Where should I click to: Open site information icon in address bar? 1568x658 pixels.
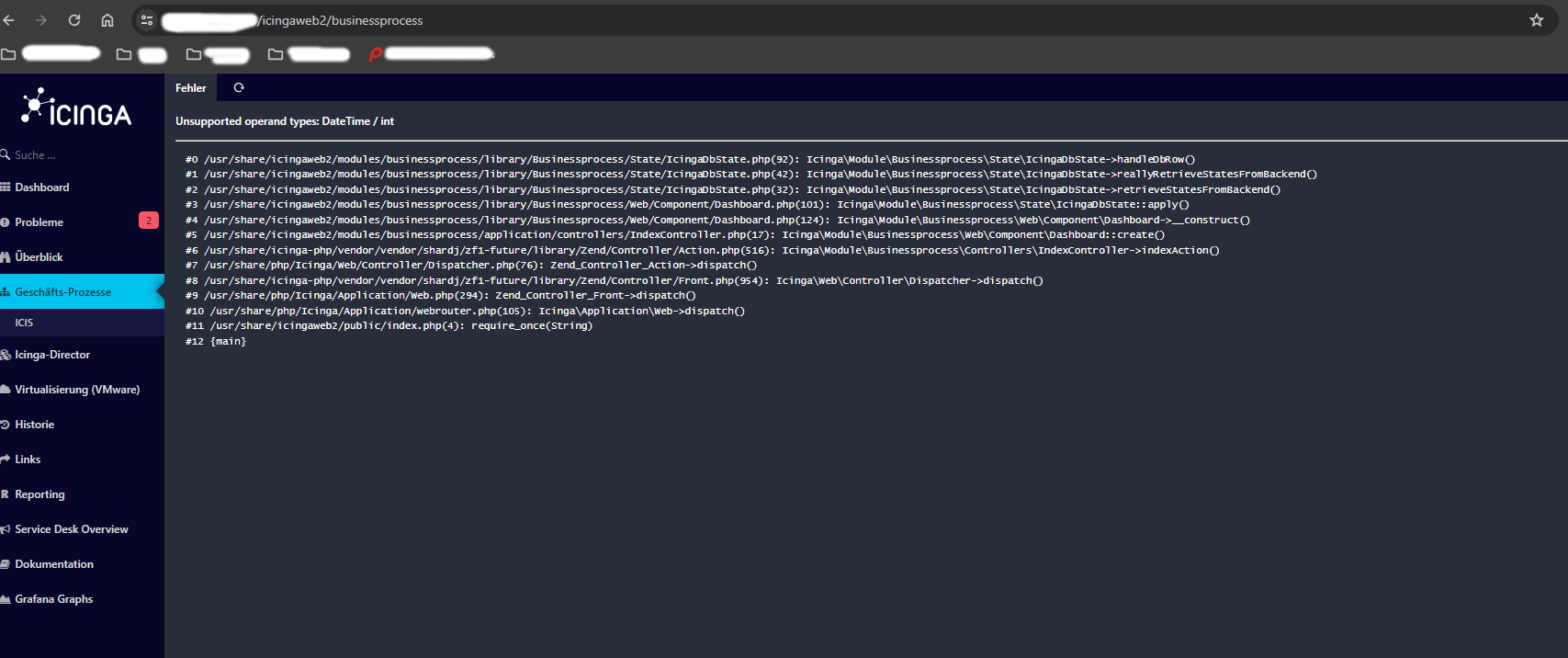(x=147, y=20)
